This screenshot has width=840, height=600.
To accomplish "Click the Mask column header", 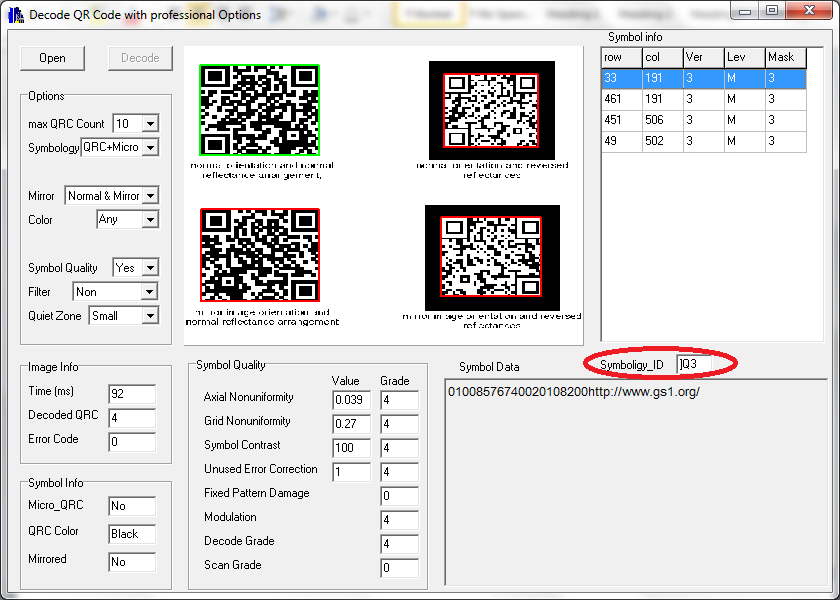I will (786, 57).
